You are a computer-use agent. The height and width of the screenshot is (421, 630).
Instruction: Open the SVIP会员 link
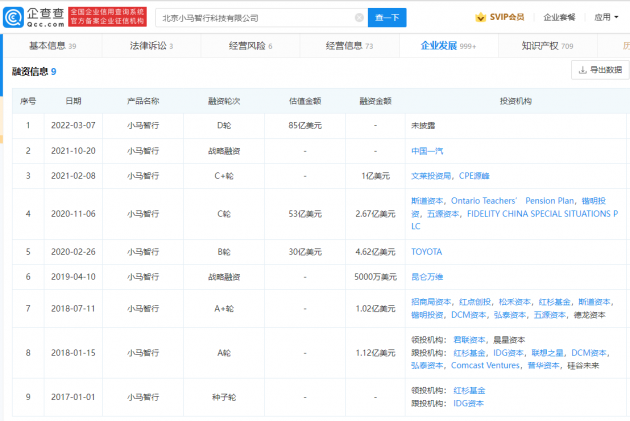click(x=507, y=17)
